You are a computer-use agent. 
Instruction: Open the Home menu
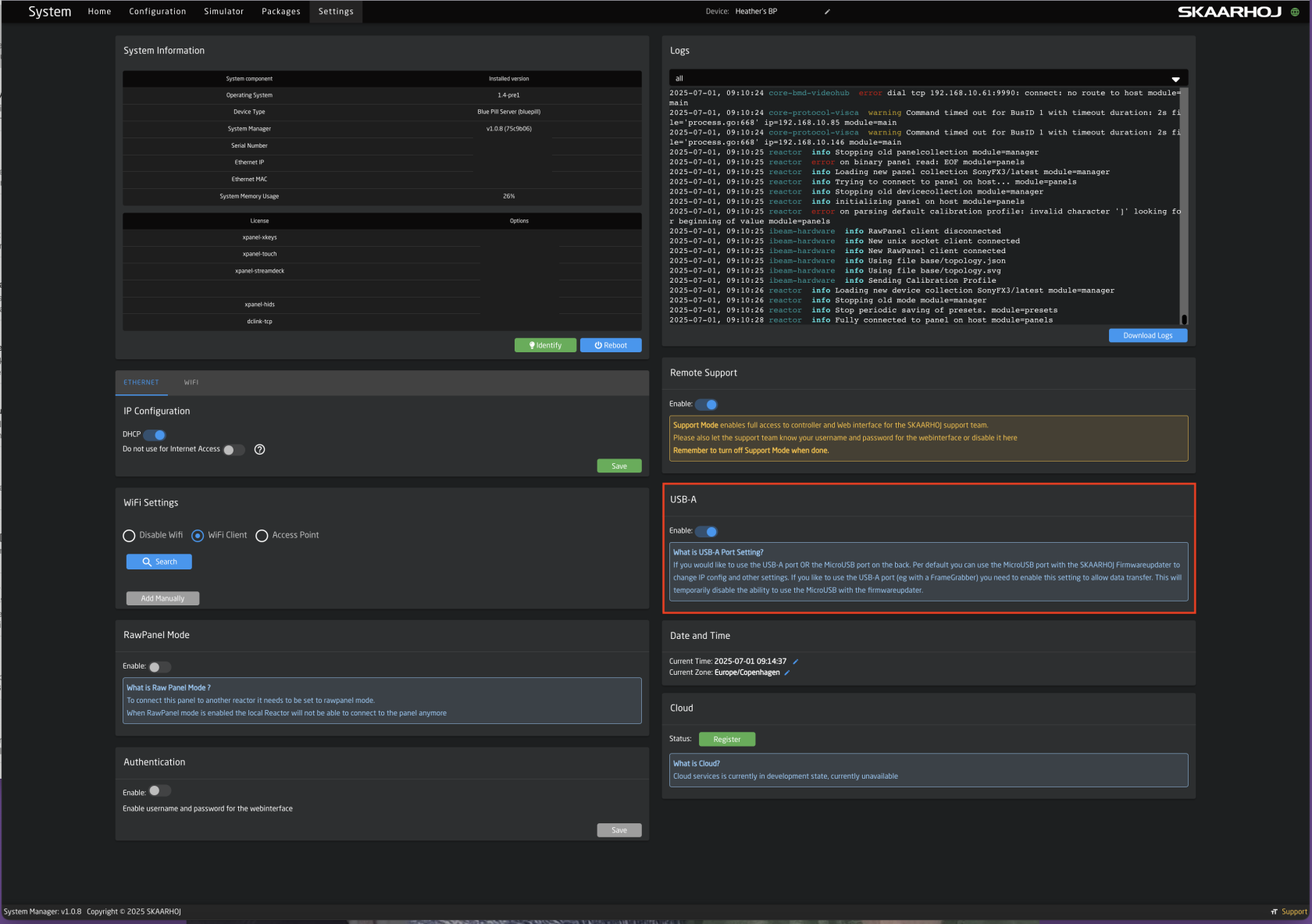(x=99, y=12)
